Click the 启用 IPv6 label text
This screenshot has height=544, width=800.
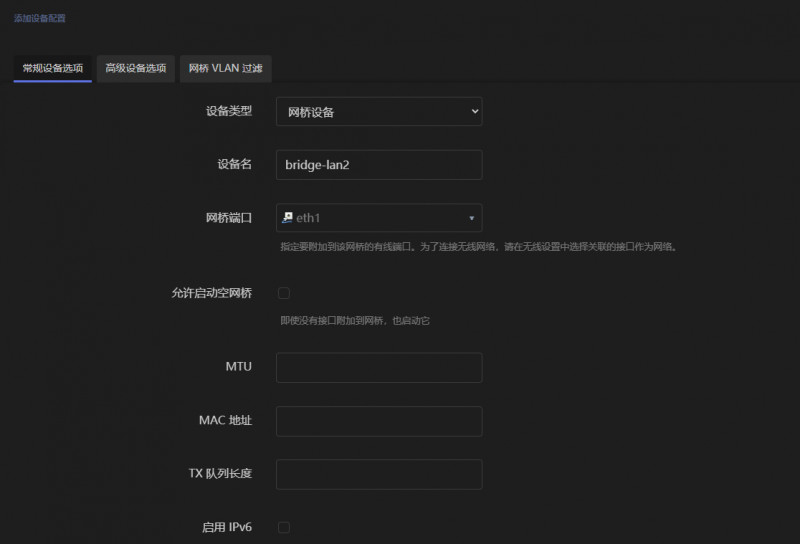(x=227, y=526)
